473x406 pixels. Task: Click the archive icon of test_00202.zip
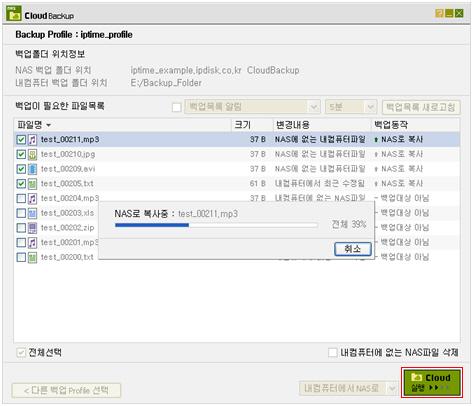pos(32,228)
